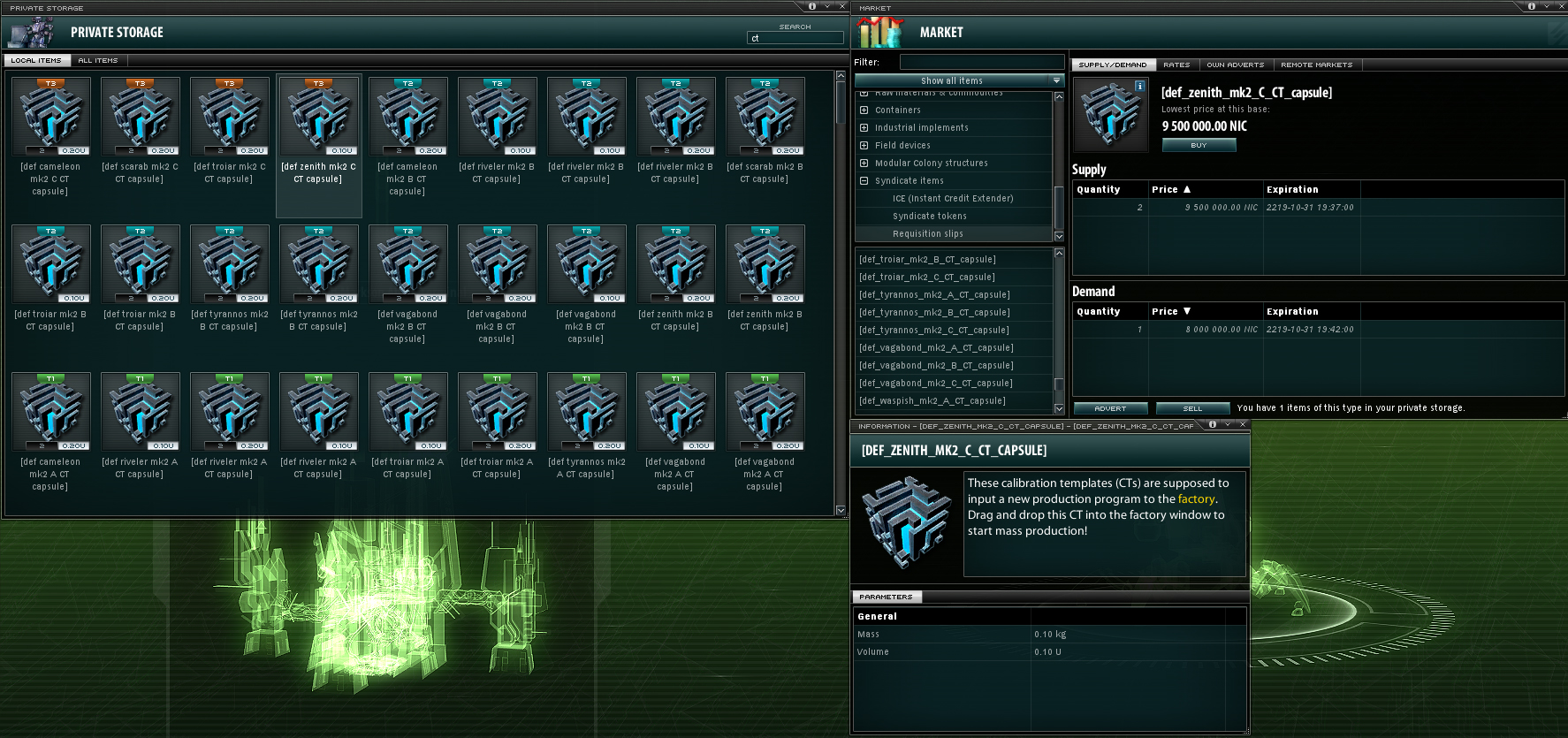Follow the factory link in description
1568x738 pixels.
(x=1197, y=499)
